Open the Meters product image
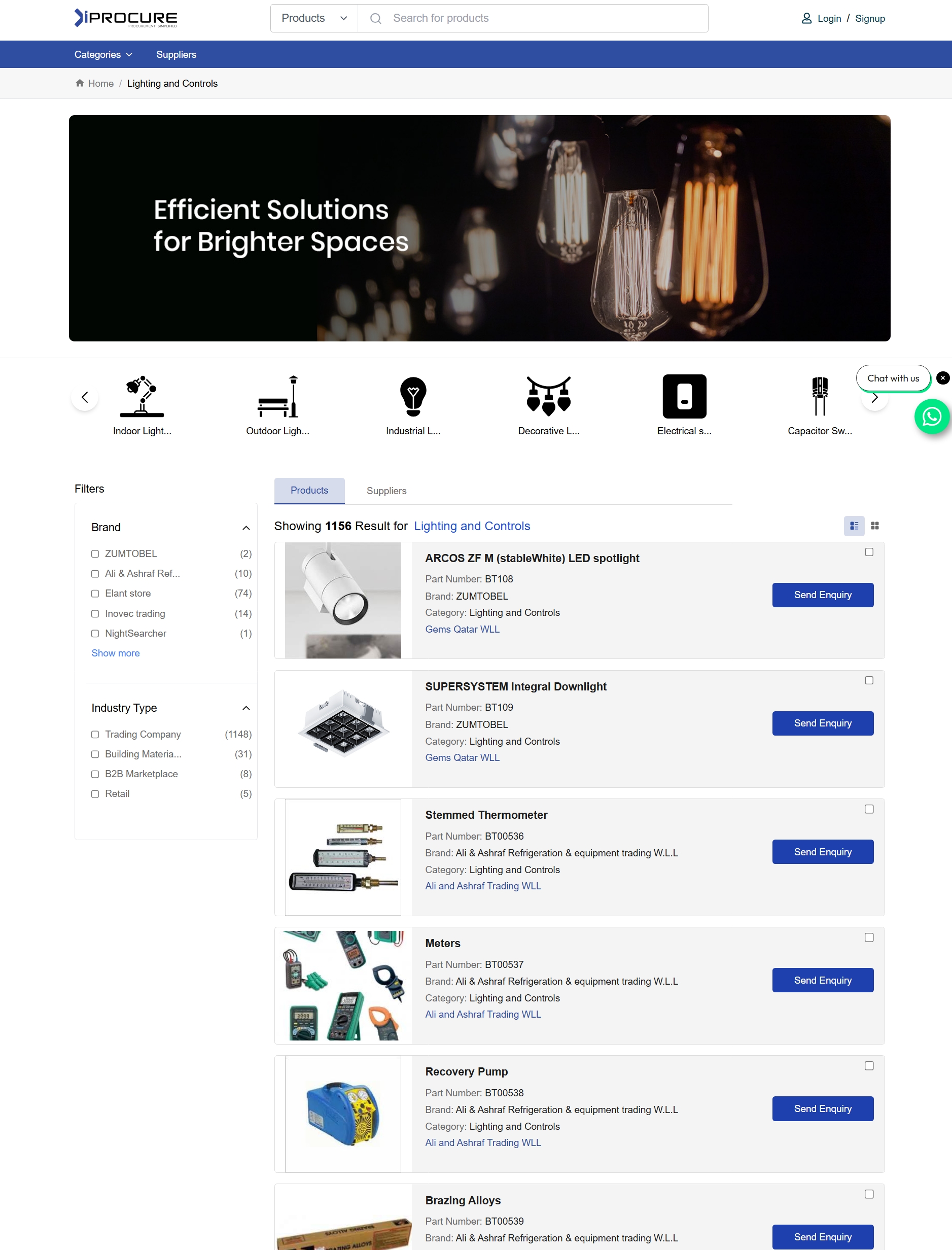Image resolution: width=952 pixels, height=1250 pixels. click(x=343, y=986)
